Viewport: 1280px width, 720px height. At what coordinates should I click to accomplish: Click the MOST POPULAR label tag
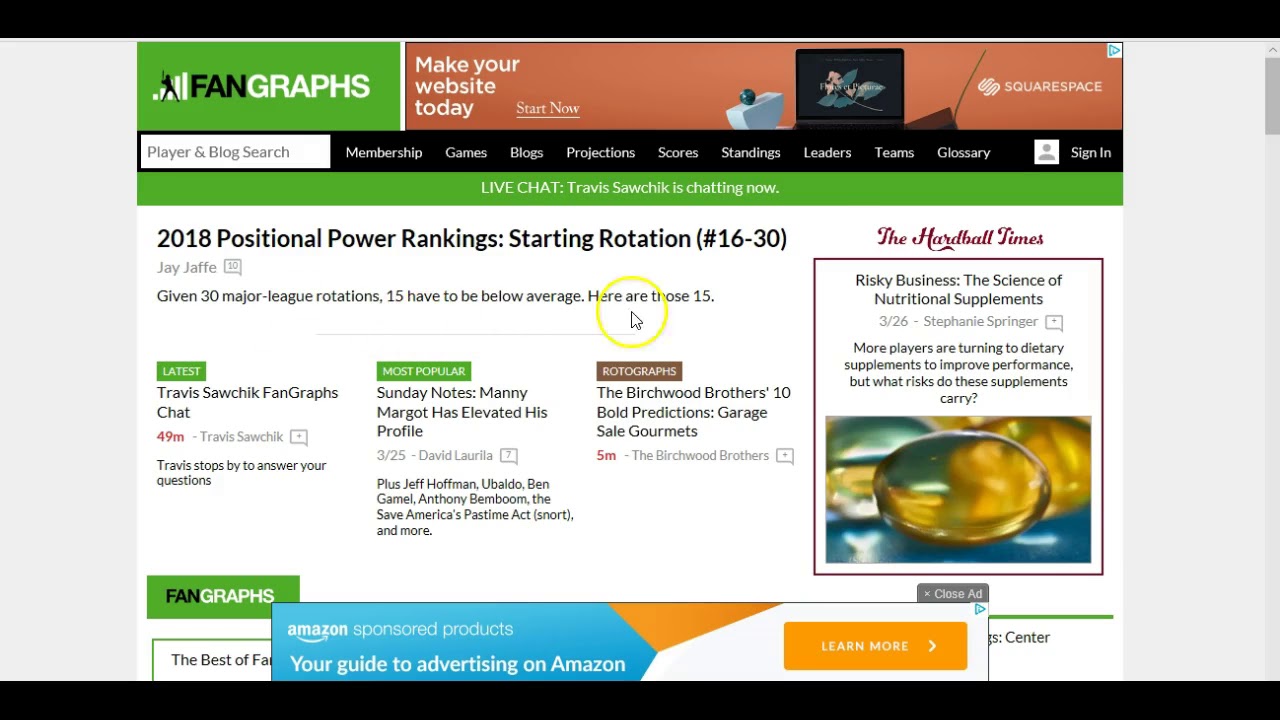(424, 371)
